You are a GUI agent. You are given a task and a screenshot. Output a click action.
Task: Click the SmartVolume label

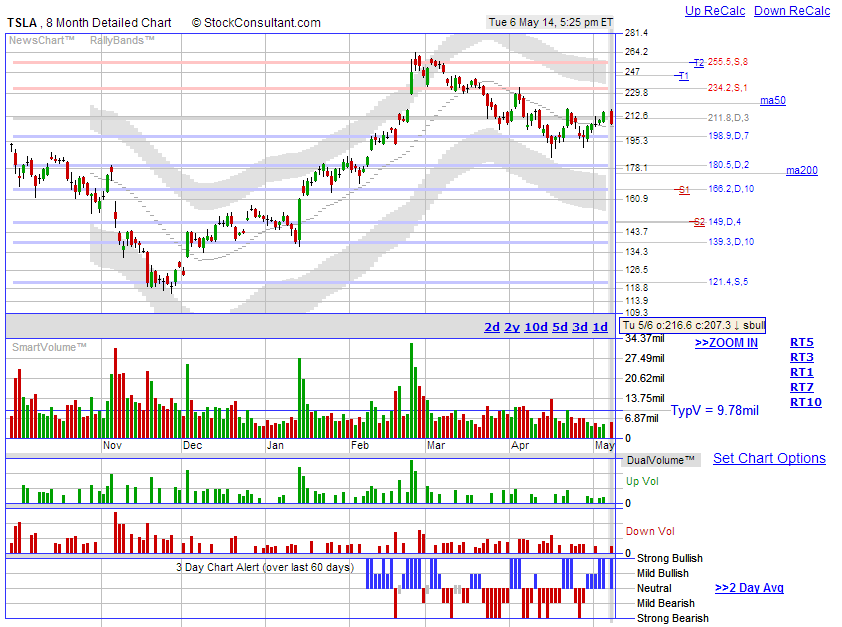(49, 347)
